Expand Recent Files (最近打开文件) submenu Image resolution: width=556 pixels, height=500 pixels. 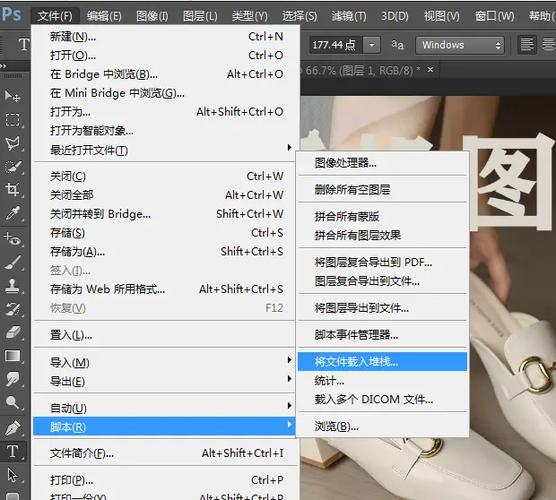(289, 147)
